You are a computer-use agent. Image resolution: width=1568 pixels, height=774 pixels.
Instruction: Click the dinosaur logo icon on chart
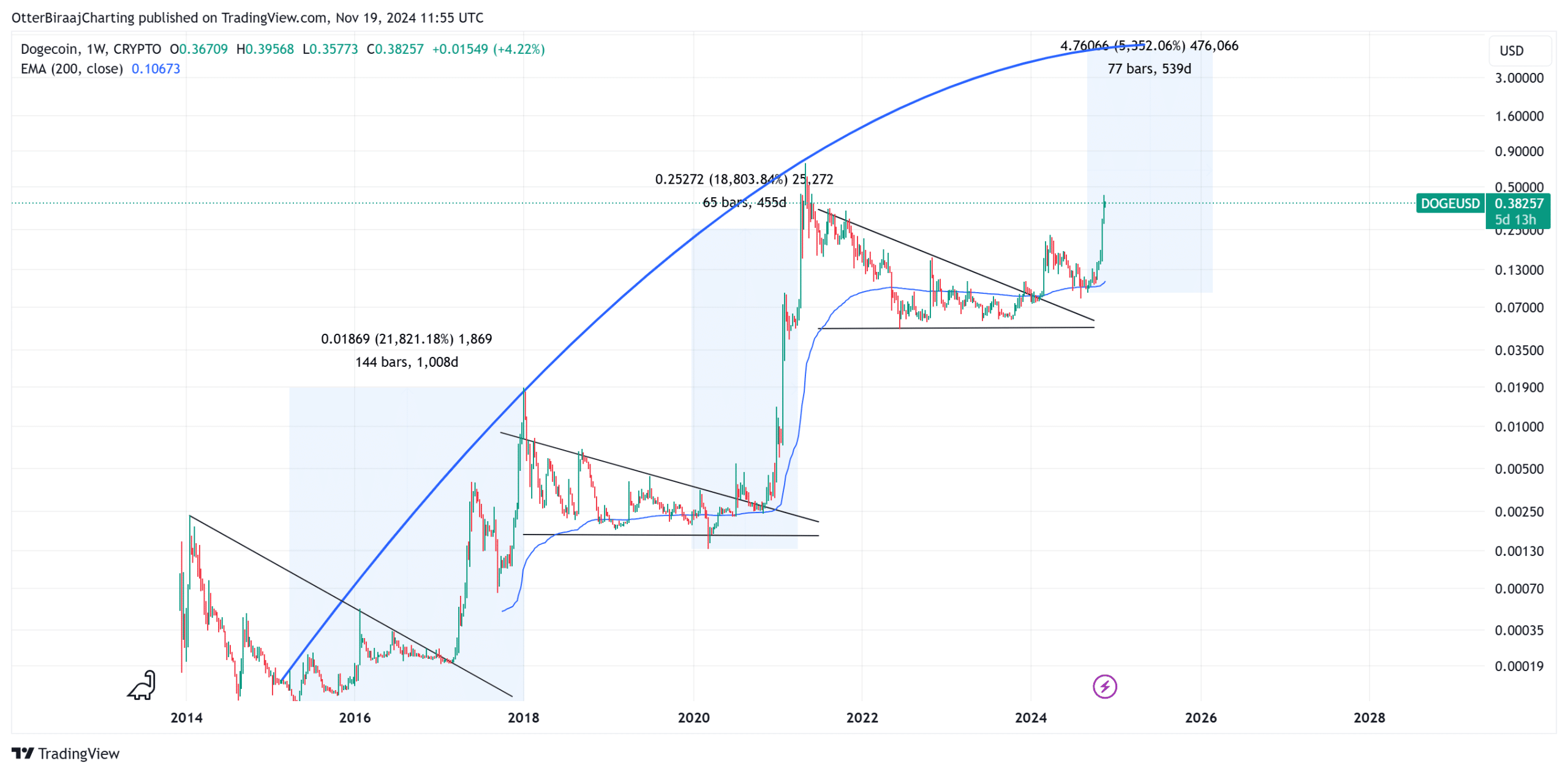[x=141, y=685]
